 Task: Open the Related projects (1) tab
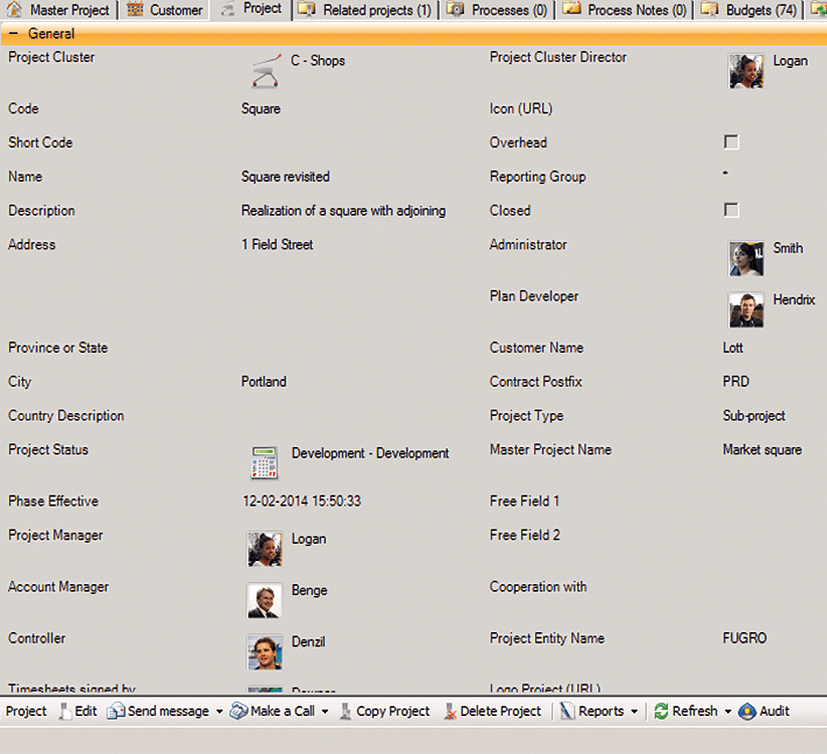[x=364, y=9]
